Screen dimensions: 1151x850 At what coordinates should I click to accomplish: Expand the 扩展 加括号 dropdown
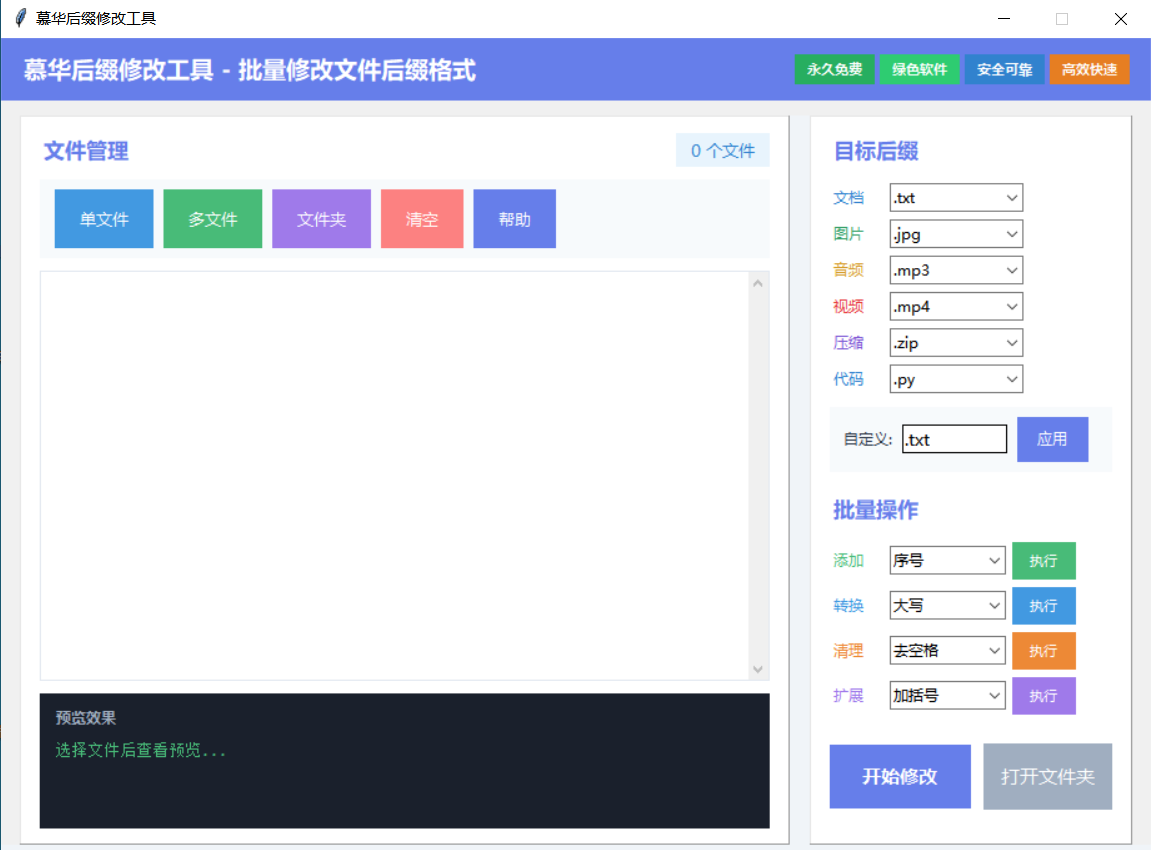947,695
